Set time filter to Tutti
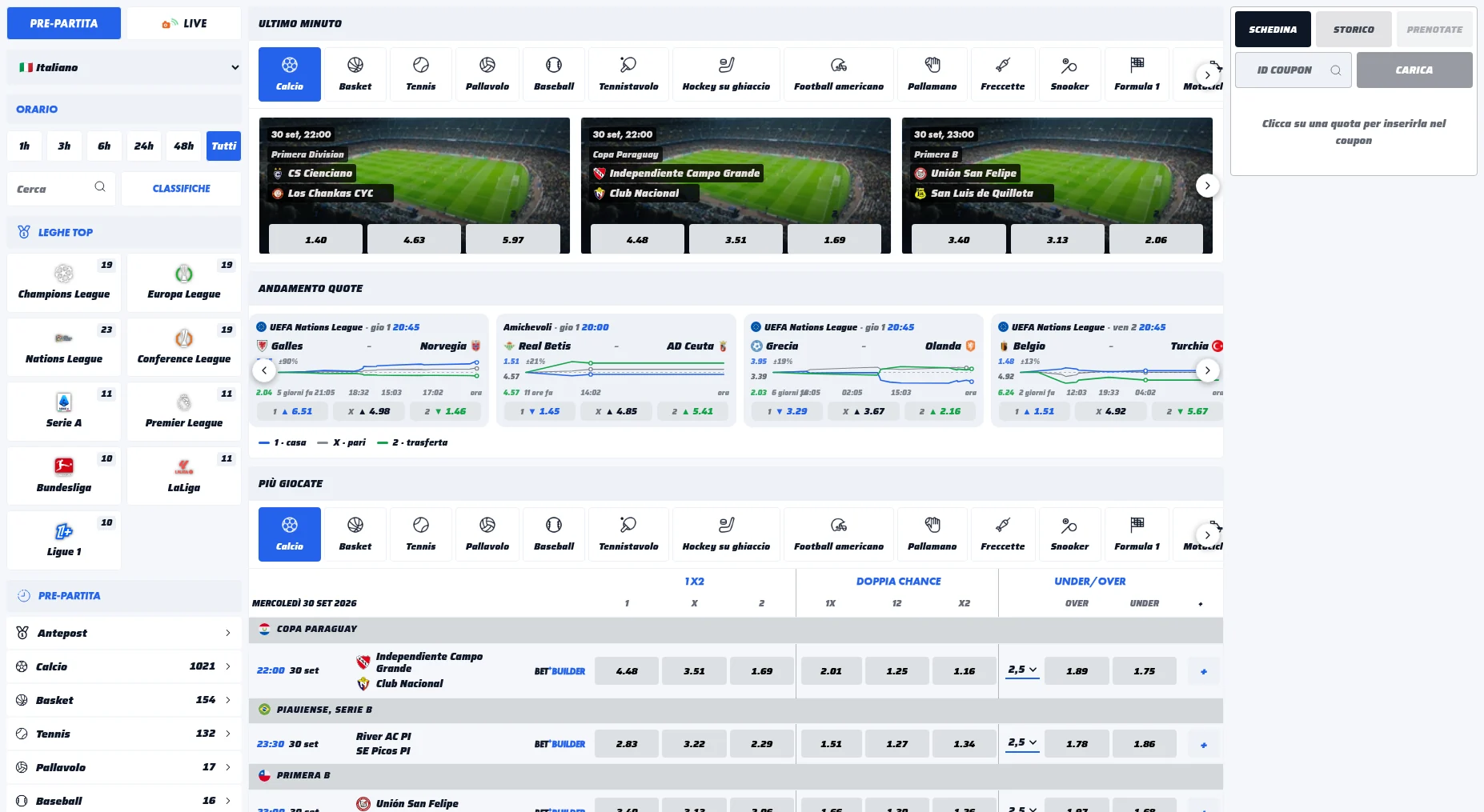 tap(224, 146)
